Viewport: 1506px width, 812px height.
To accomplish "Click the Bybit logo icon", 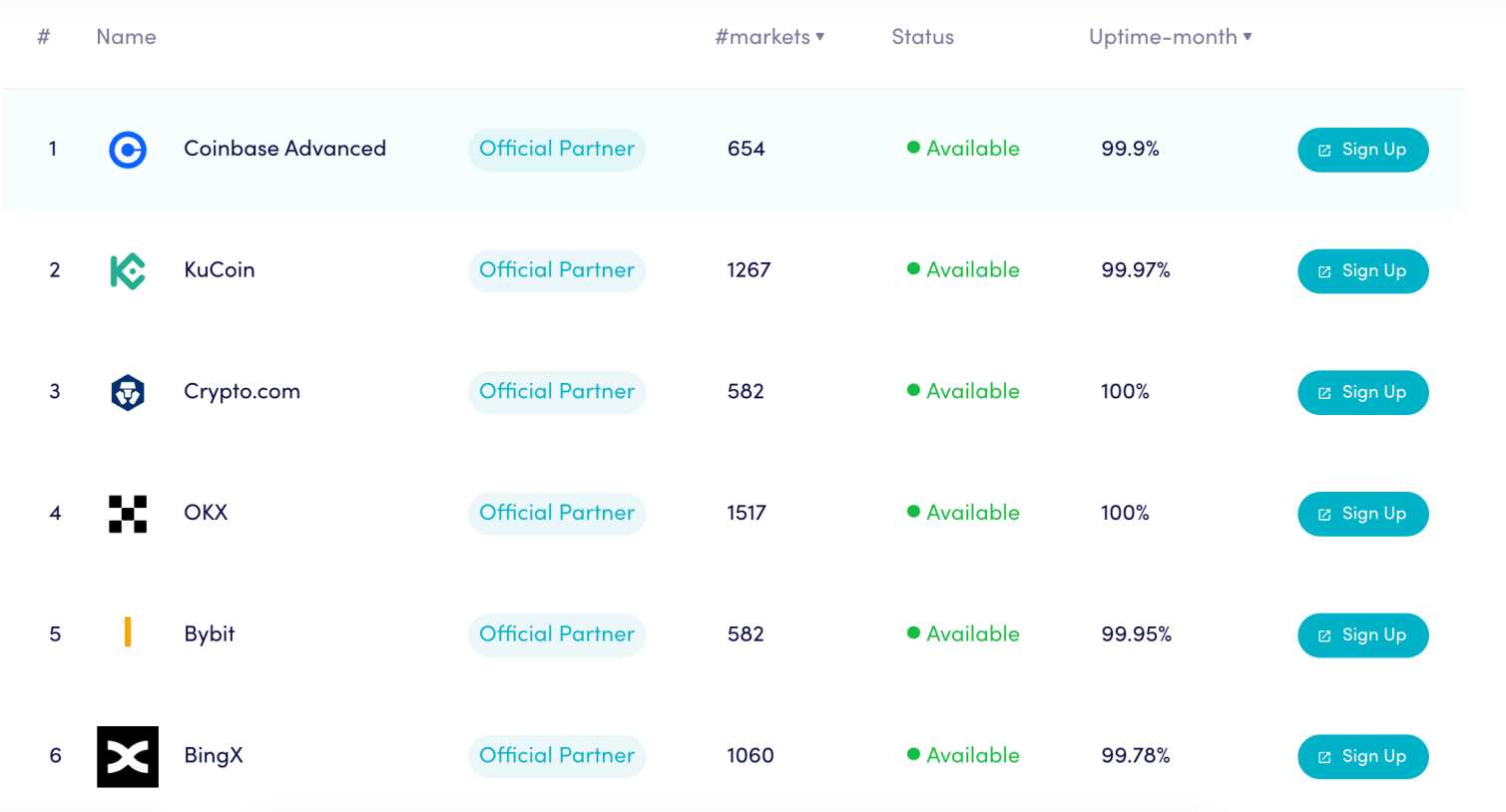I will point(128,632).
